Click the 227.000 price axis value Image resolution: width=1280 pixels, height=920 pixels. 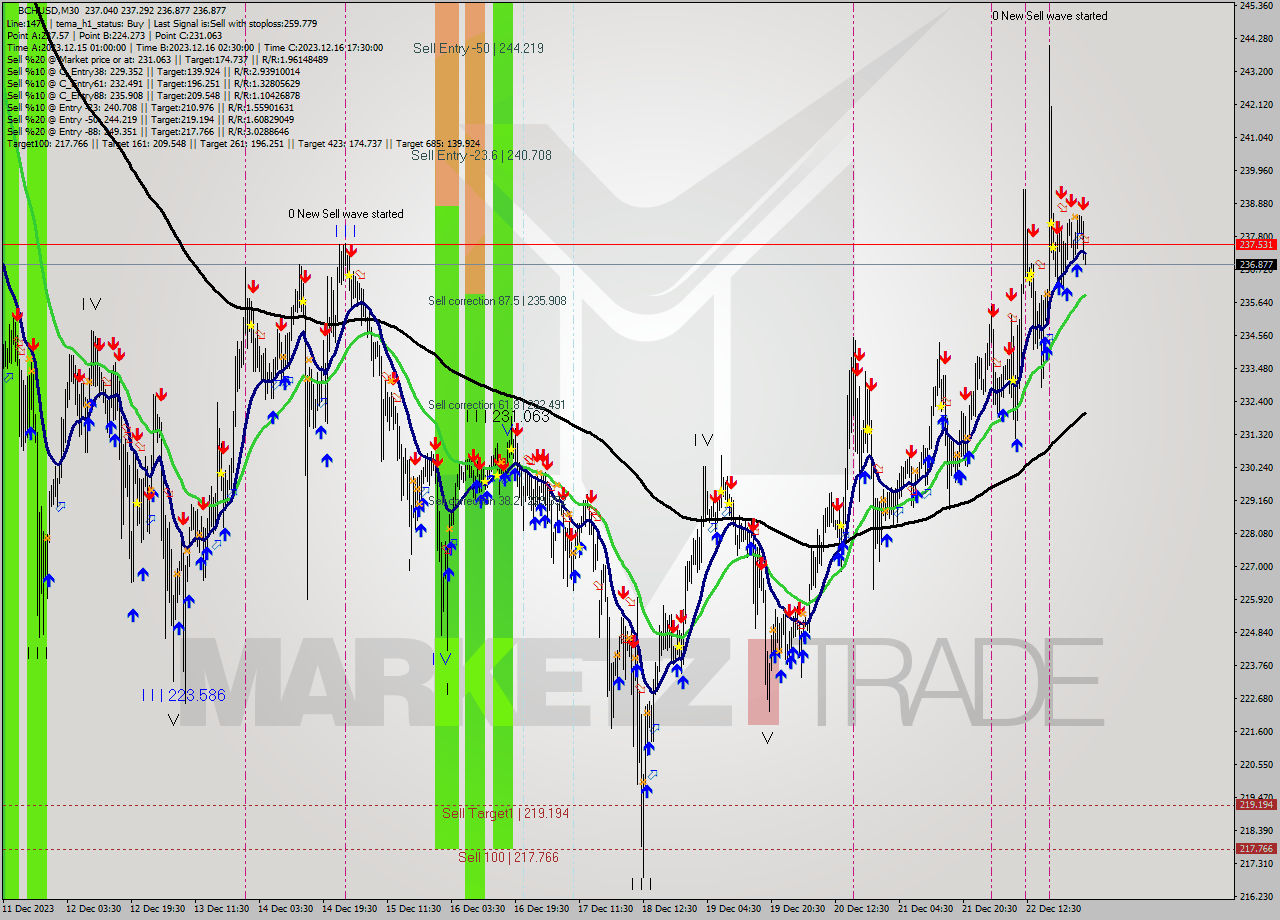(x=1256, y=566)
